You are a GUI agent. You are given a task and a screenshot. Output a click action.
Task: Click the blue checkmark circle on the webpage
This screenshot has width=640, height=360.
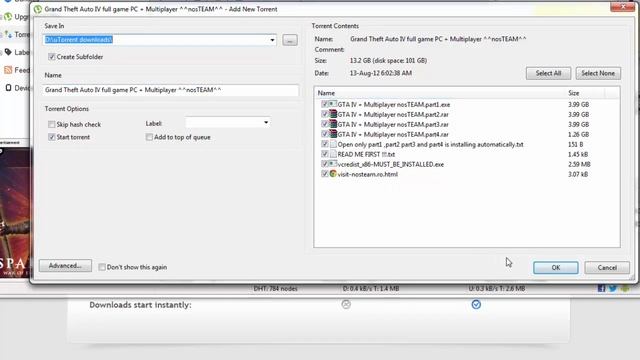point(476,304)
